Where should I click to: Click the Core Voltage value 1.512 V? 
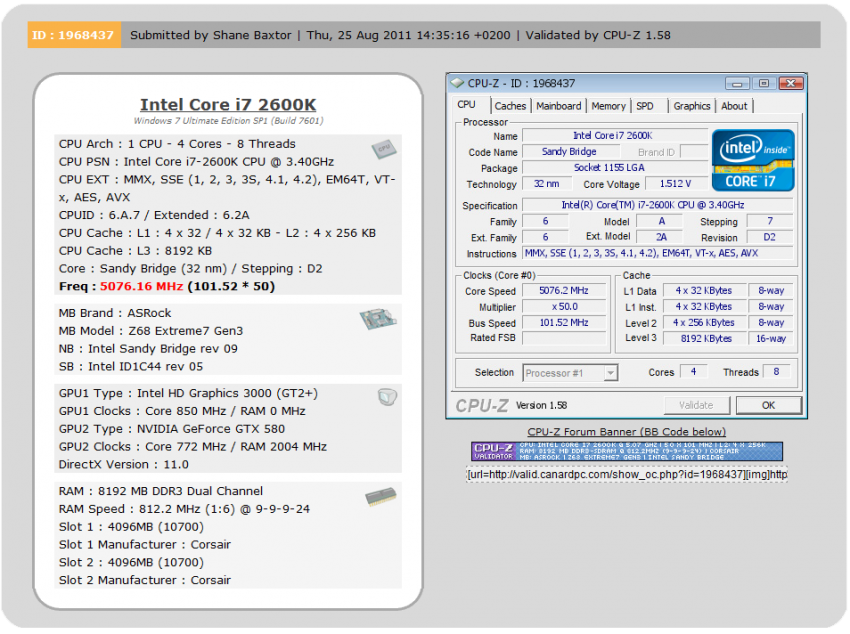[675, 184]
